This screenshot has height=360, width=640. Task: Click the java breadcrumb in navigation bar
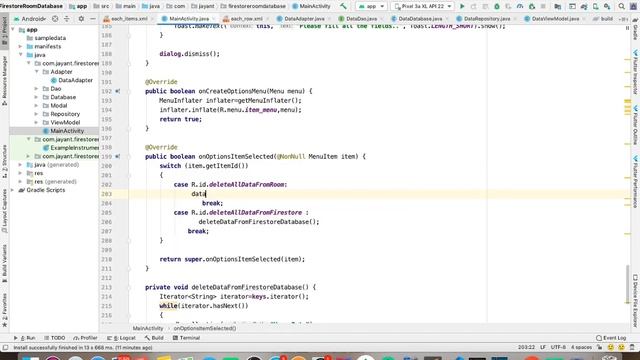[151, 6]
